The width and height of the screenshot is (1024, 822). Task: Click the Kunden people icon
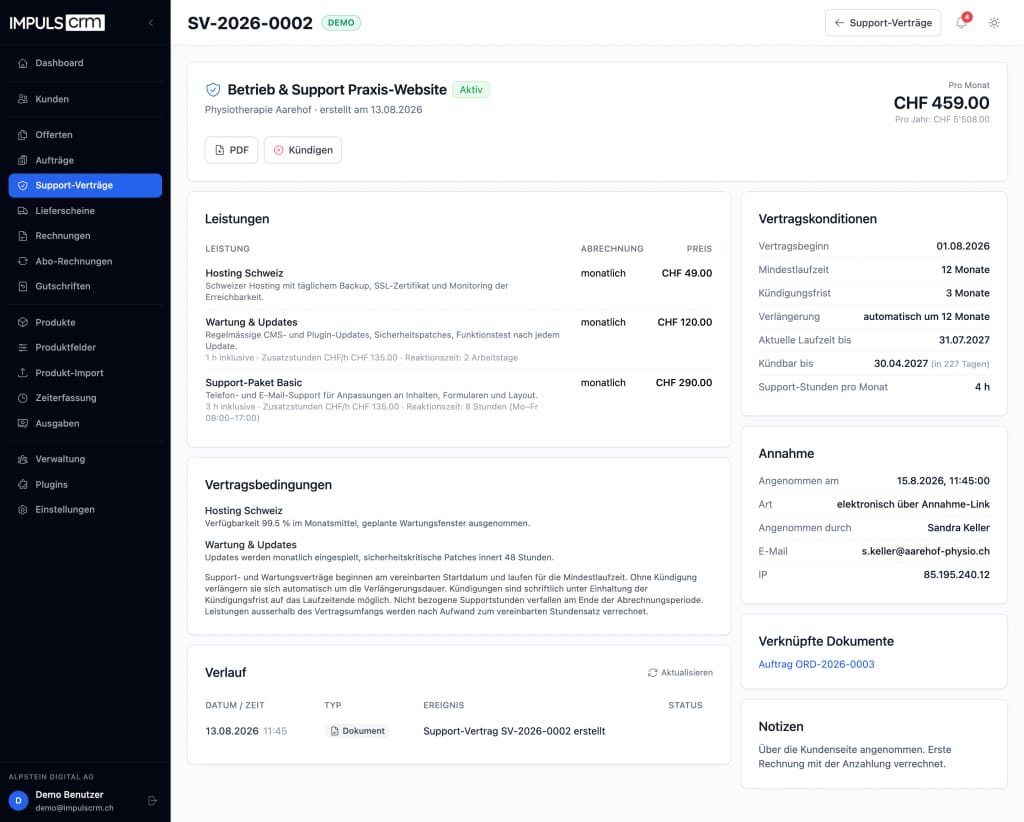point(23,99)
